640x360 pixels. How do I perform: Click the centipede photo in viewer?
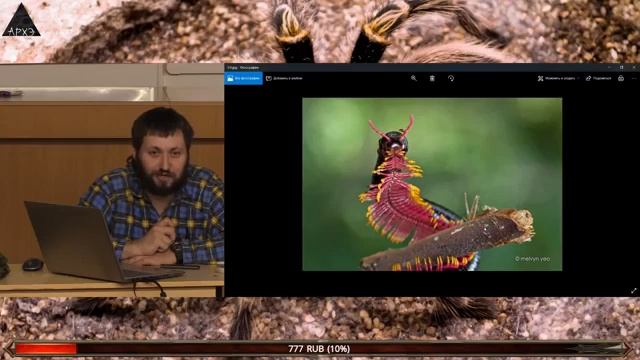(432, 184)
